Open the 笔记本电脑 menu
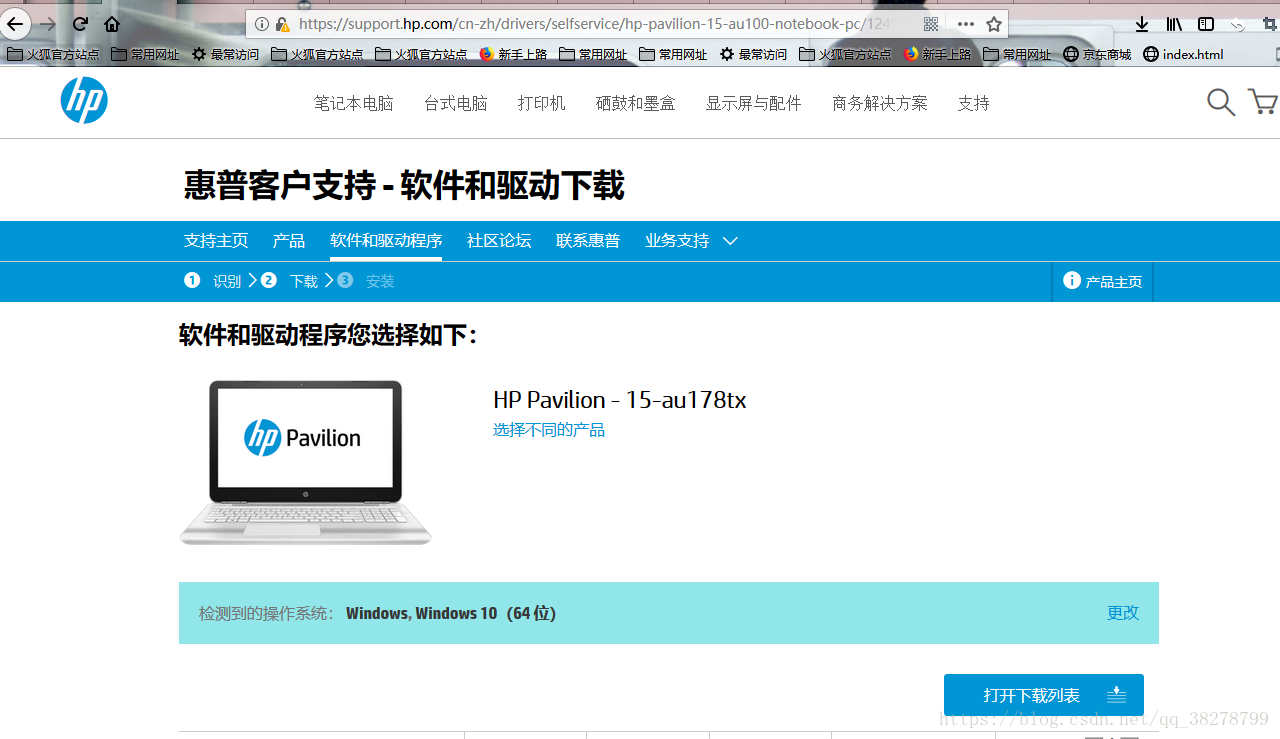1280x739 pixels. (354, 103)
